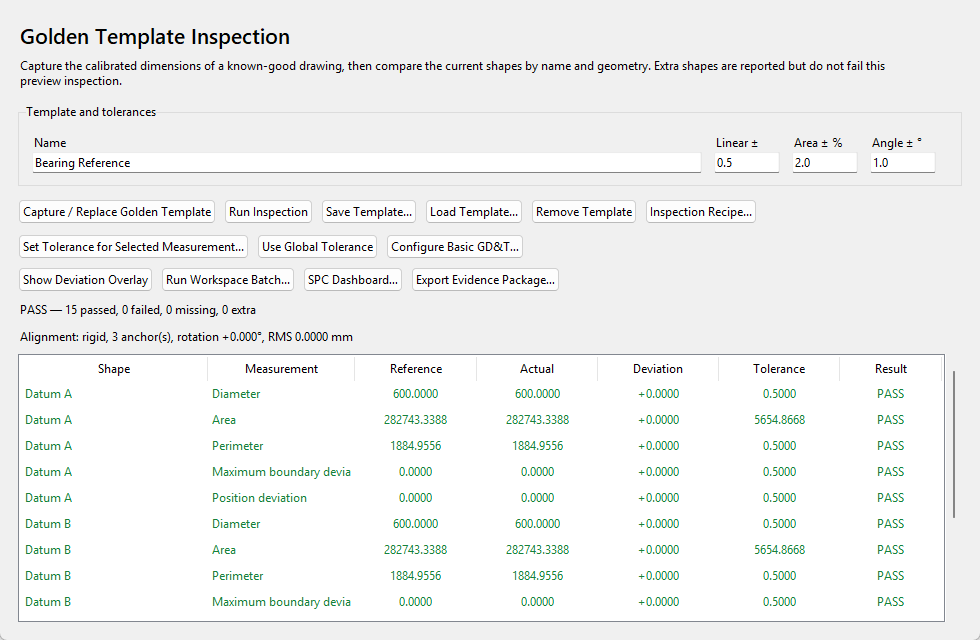Select Datum A Diameter measurement cell
This screenshot has height=640, width=980.
tap(236, 394)
